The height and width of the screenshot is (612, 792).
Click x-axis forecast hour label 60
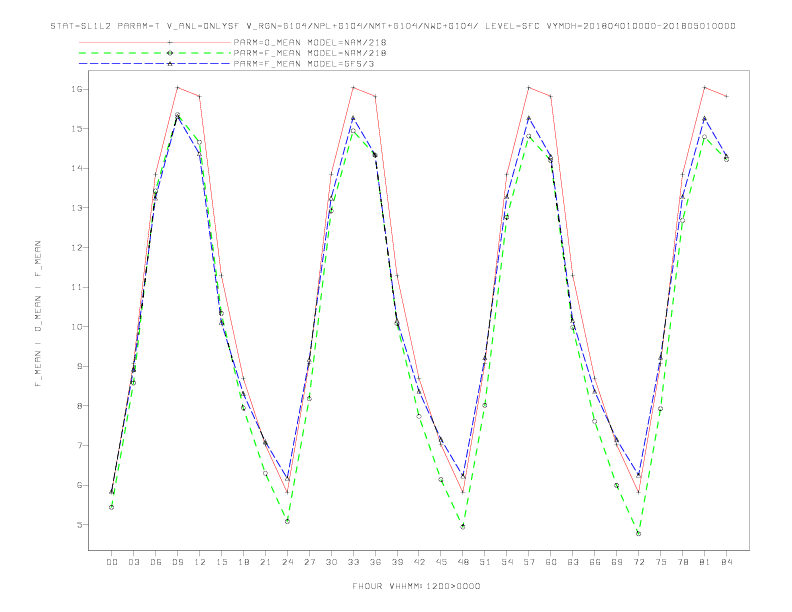(x=551, y=562)
